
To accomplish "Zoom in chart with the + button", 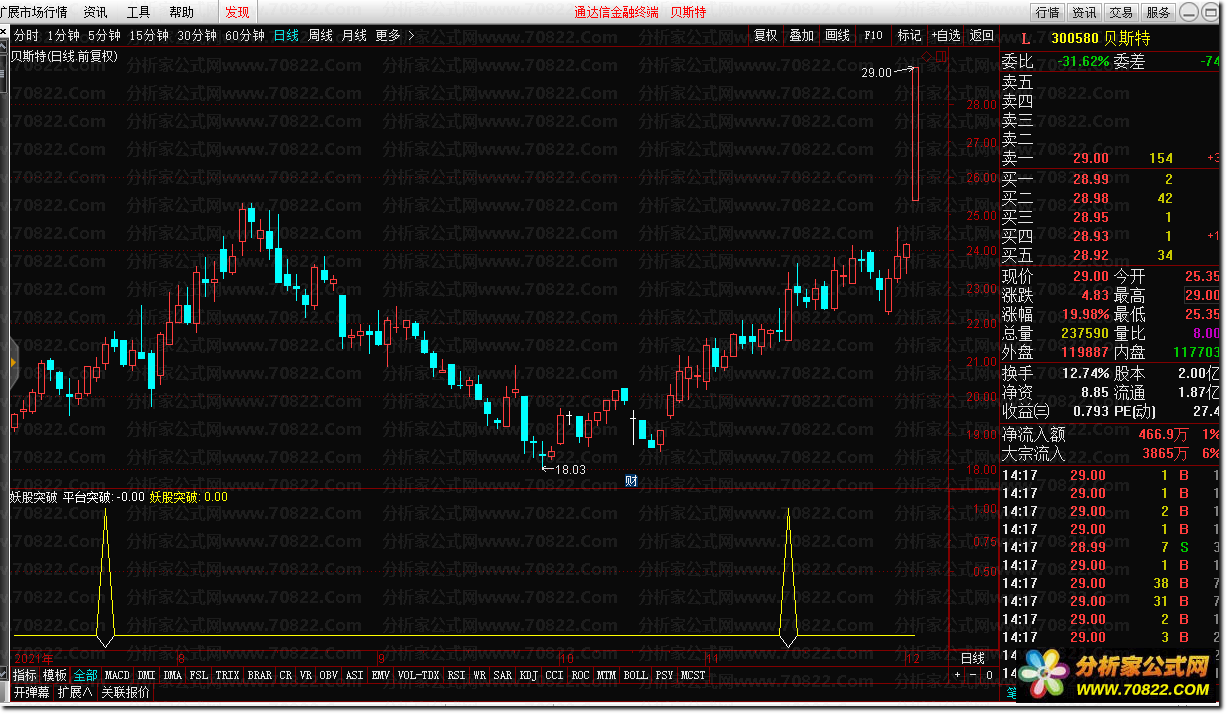I will coord(958,675).
